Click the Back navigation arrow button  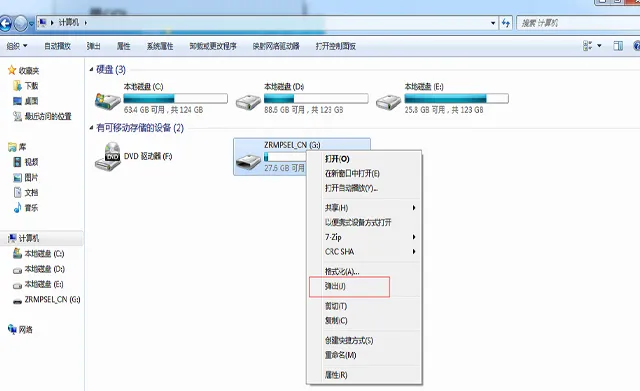pos(5,23)
